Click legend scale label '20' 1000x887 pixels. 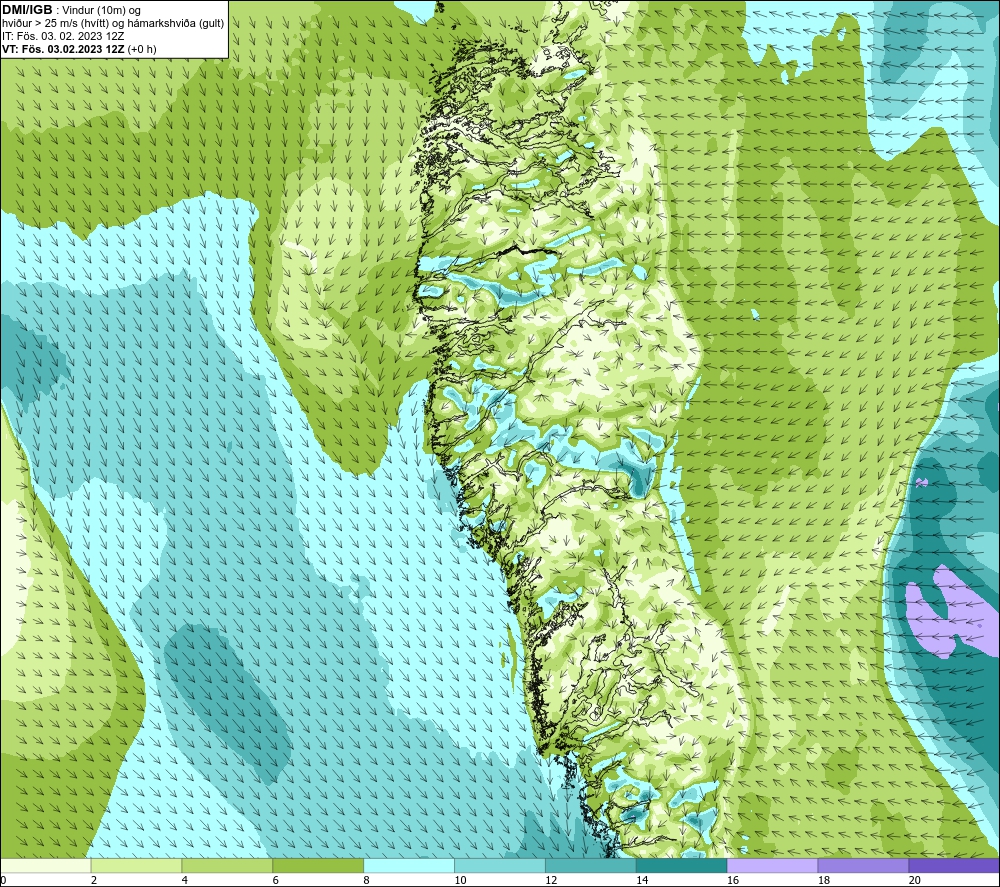tap(915, 880)
